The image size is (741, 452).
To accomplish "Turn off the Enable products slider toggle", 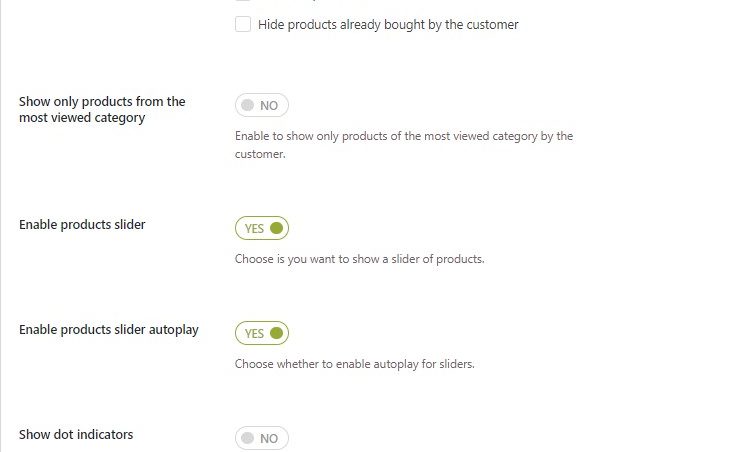I will click(262, 228).
